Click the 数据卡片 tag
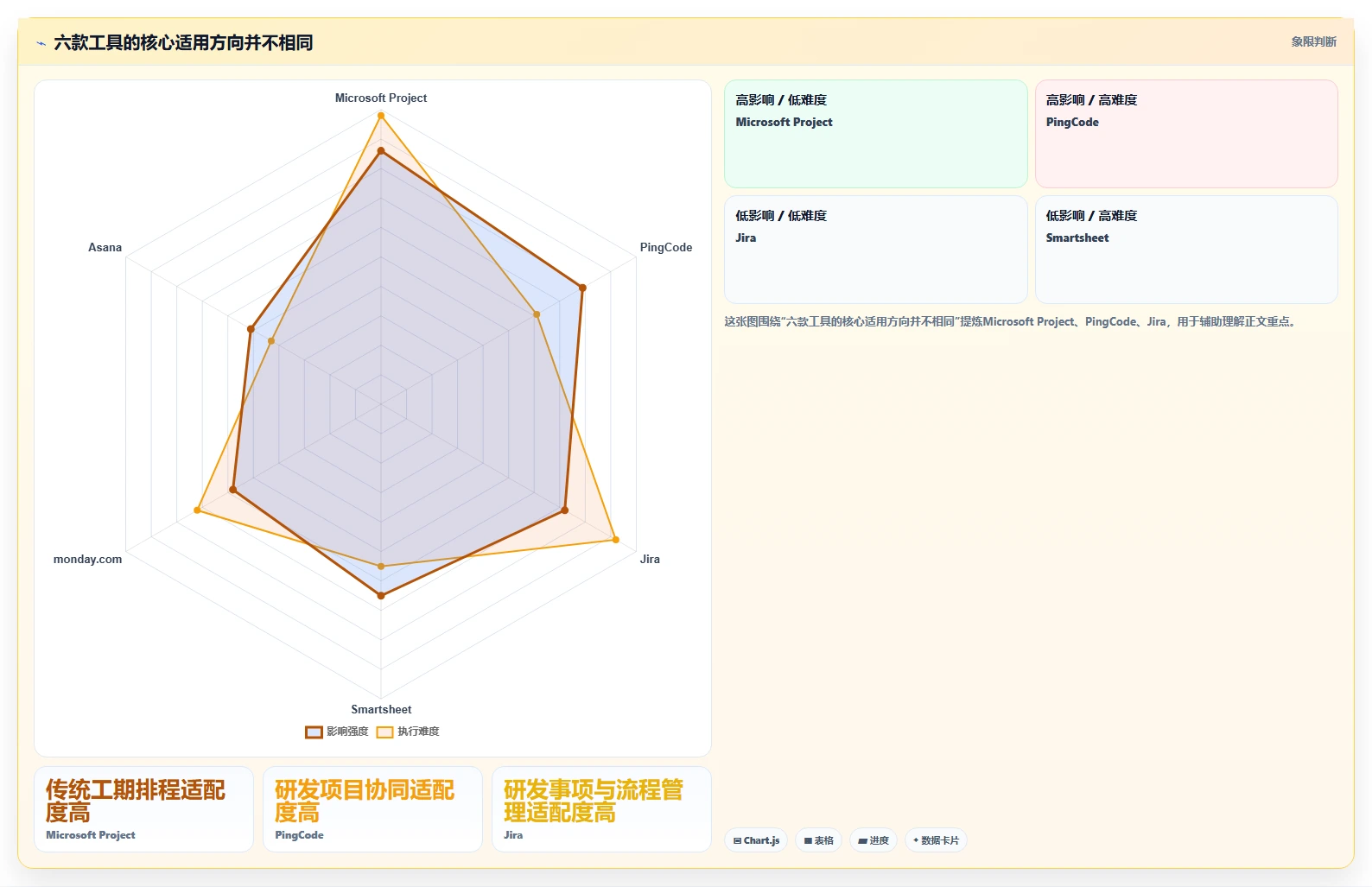 point(936,840)
